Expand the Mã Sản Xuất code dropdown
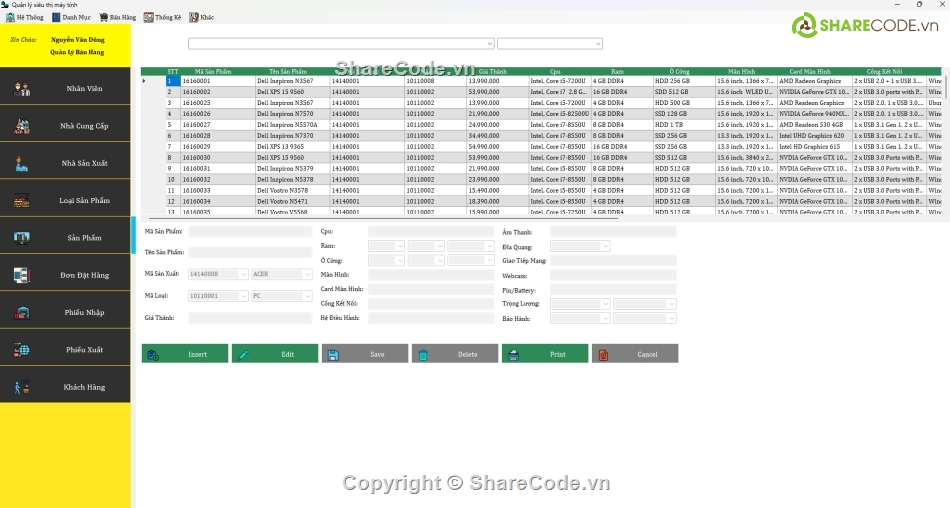The height and width of the screenshot is (508, 950). click(242, 274)
